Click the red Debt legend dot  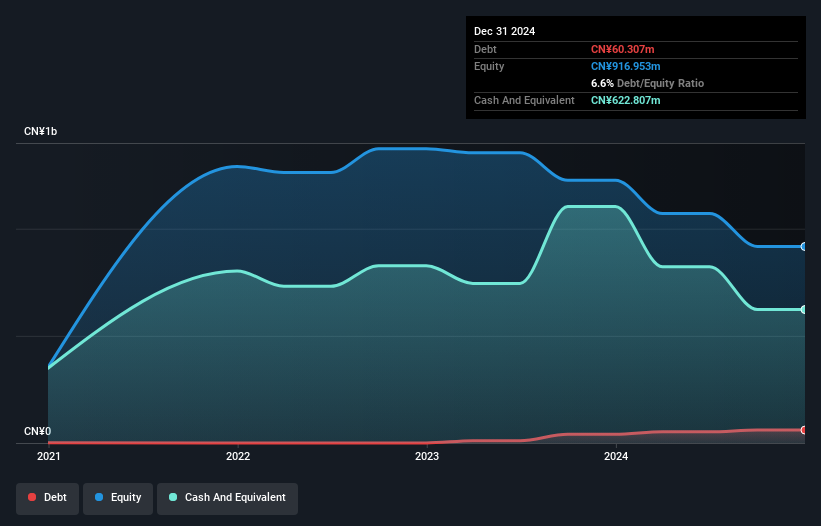[32, 497]
